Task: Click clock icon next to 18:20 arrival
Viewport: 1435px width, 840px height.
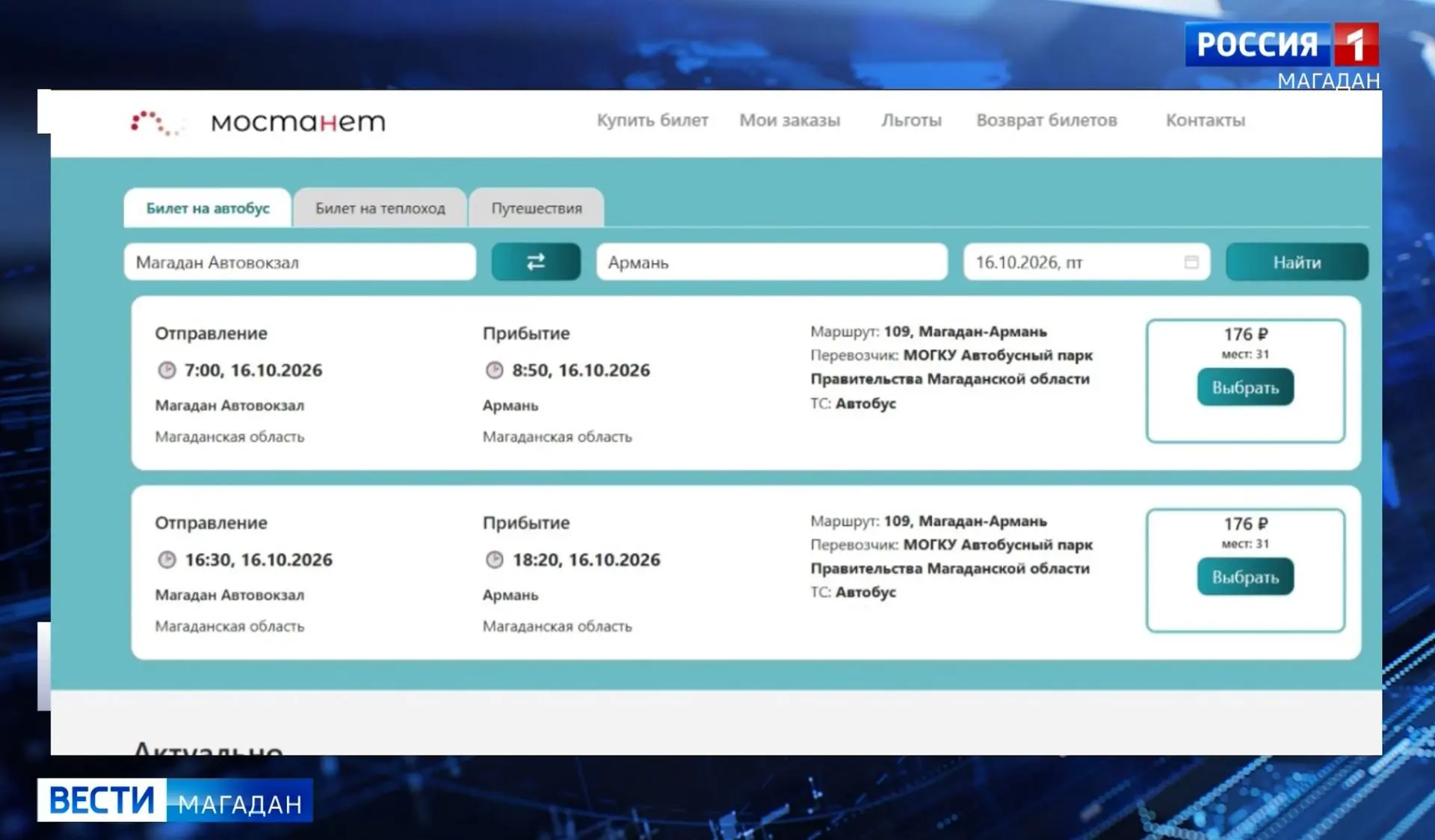Action: click(494, 560)
